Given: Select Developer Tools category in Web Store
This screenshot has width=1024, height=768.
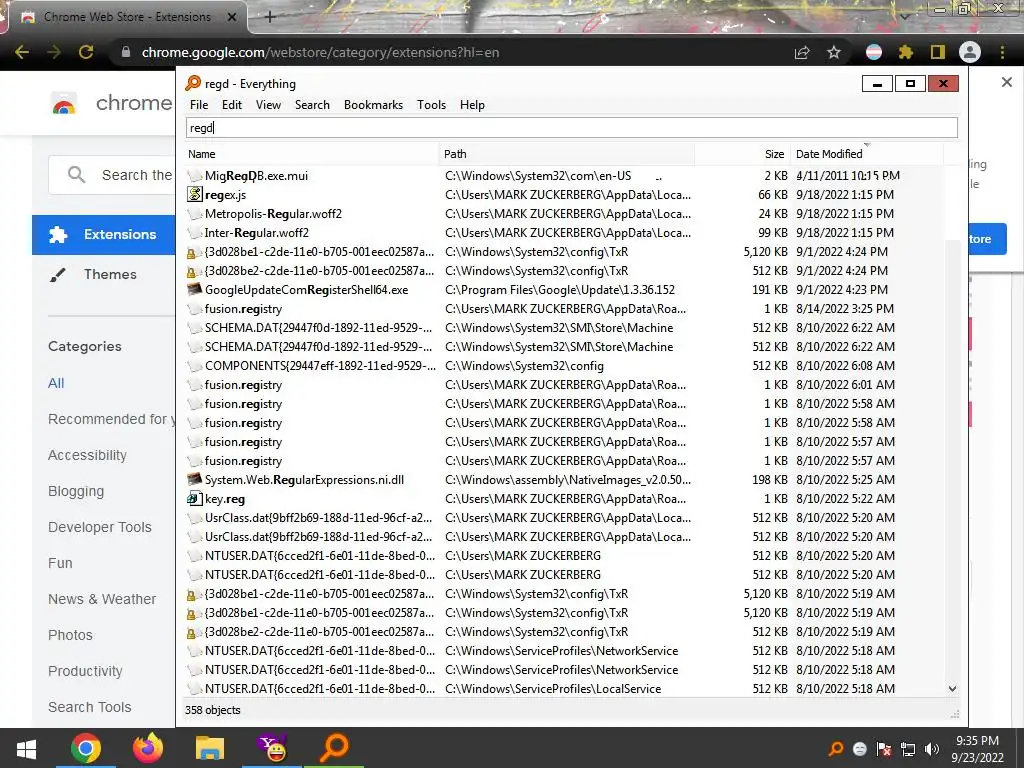Looking at the screenshot, I should (99, 527).
